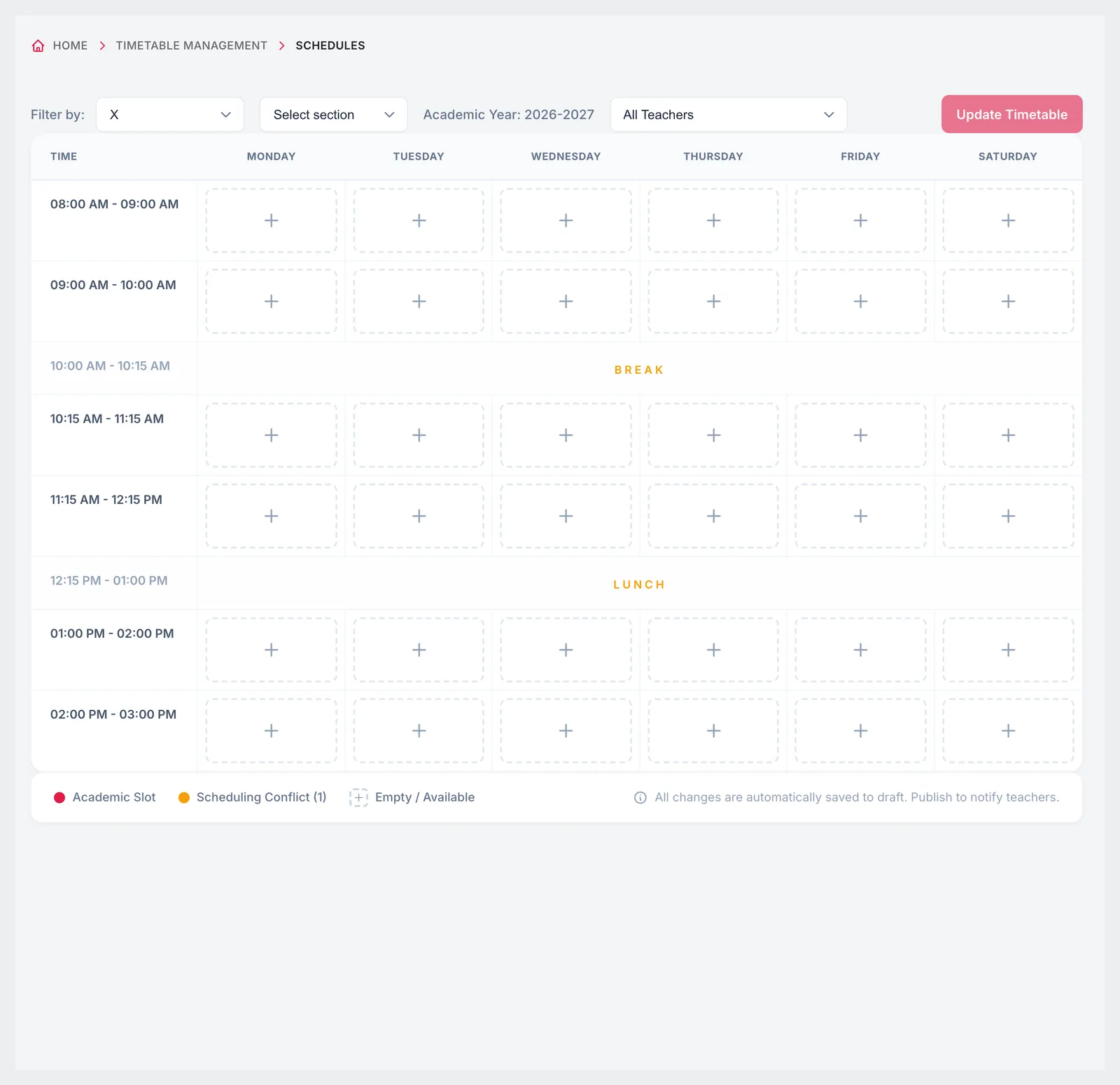Add slot Wednesday 09:00 AM - 10:00 AM
This screenshot has height=1085, width=1120.
(x=566, y=302)
